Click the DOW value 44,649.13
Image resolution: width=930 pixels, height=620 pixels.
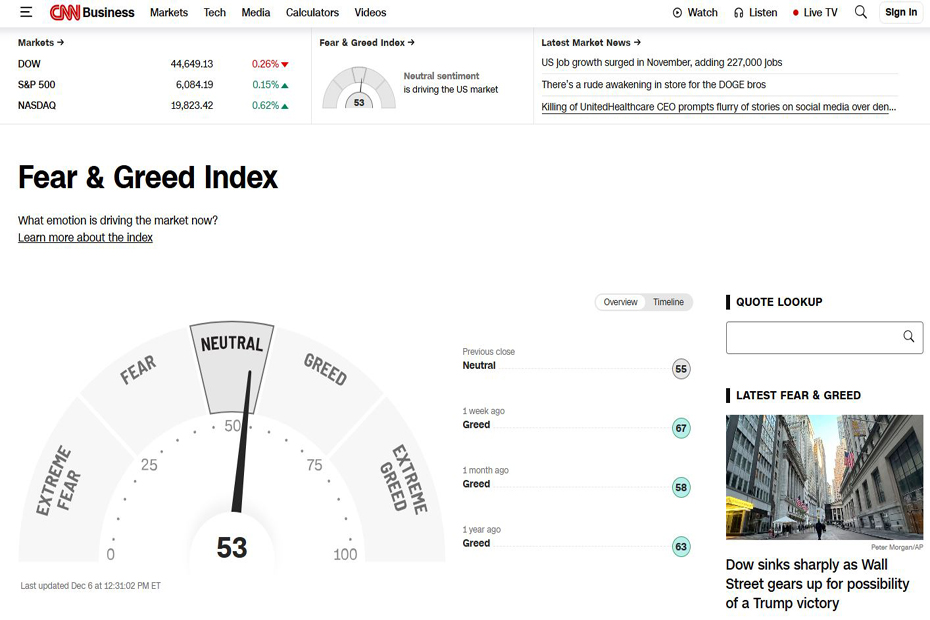[192, 64]
